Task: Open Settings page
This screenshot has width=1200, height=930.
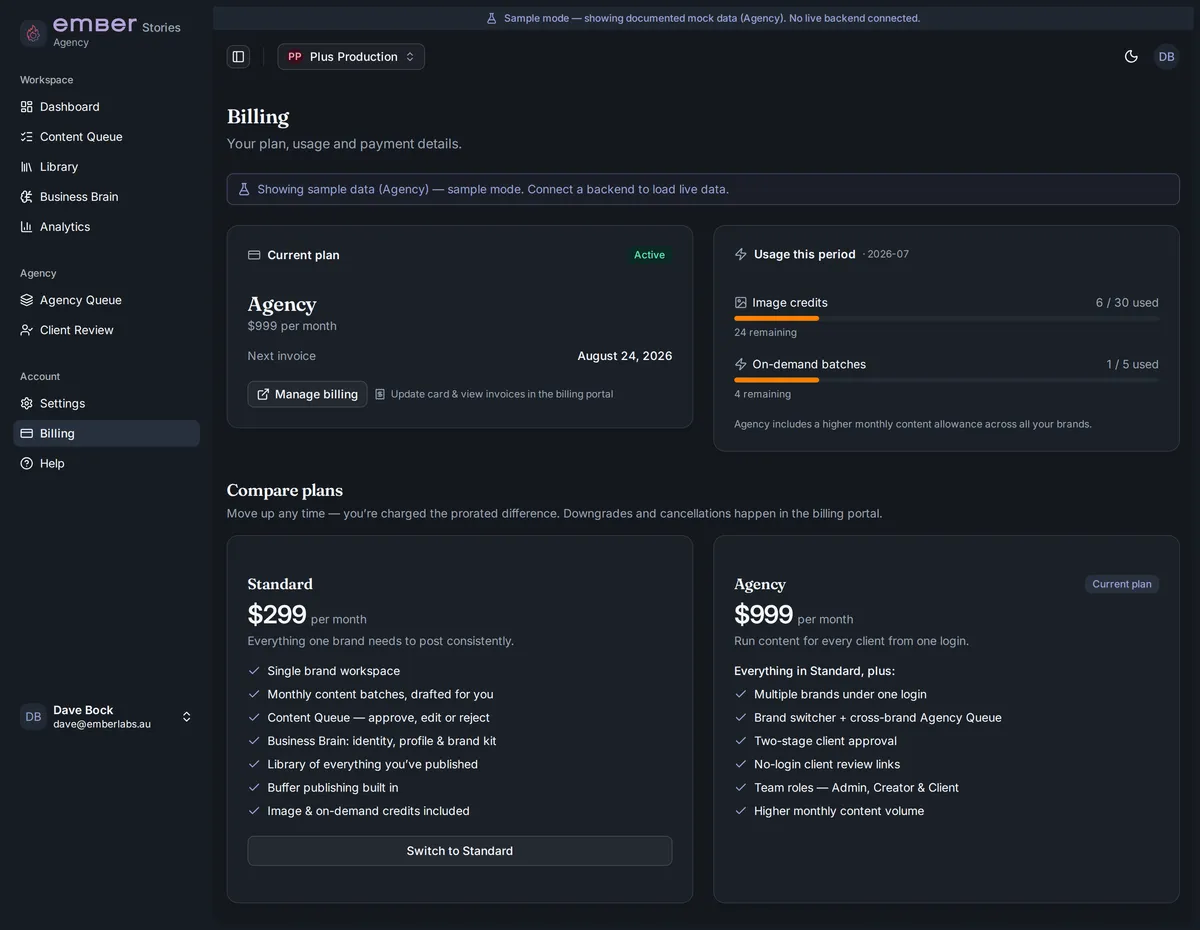Action: (106, 403)
